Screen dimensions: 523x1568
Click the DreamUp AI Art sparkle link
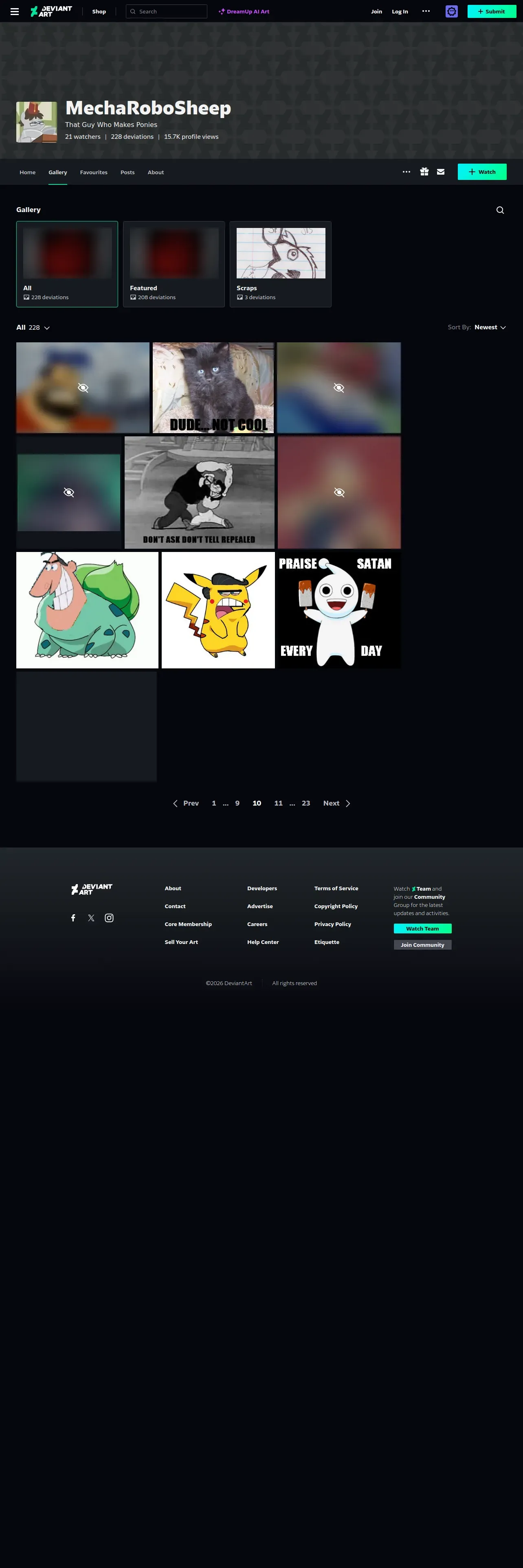[244, 11]
